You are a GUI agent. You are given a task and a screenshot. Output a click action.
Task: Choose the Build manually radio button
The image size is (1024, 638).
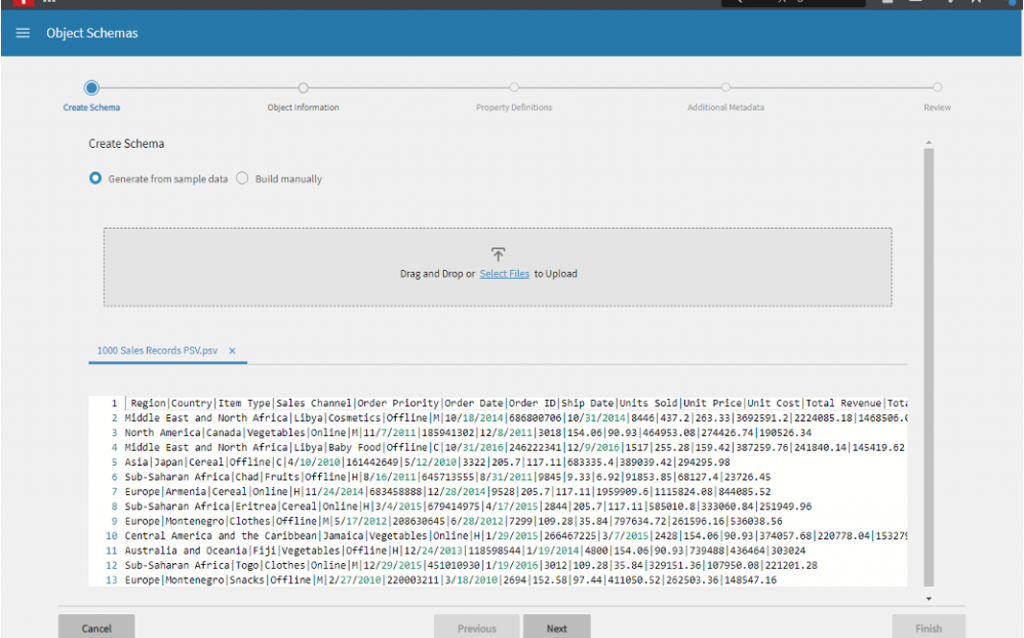pos(242,179)
